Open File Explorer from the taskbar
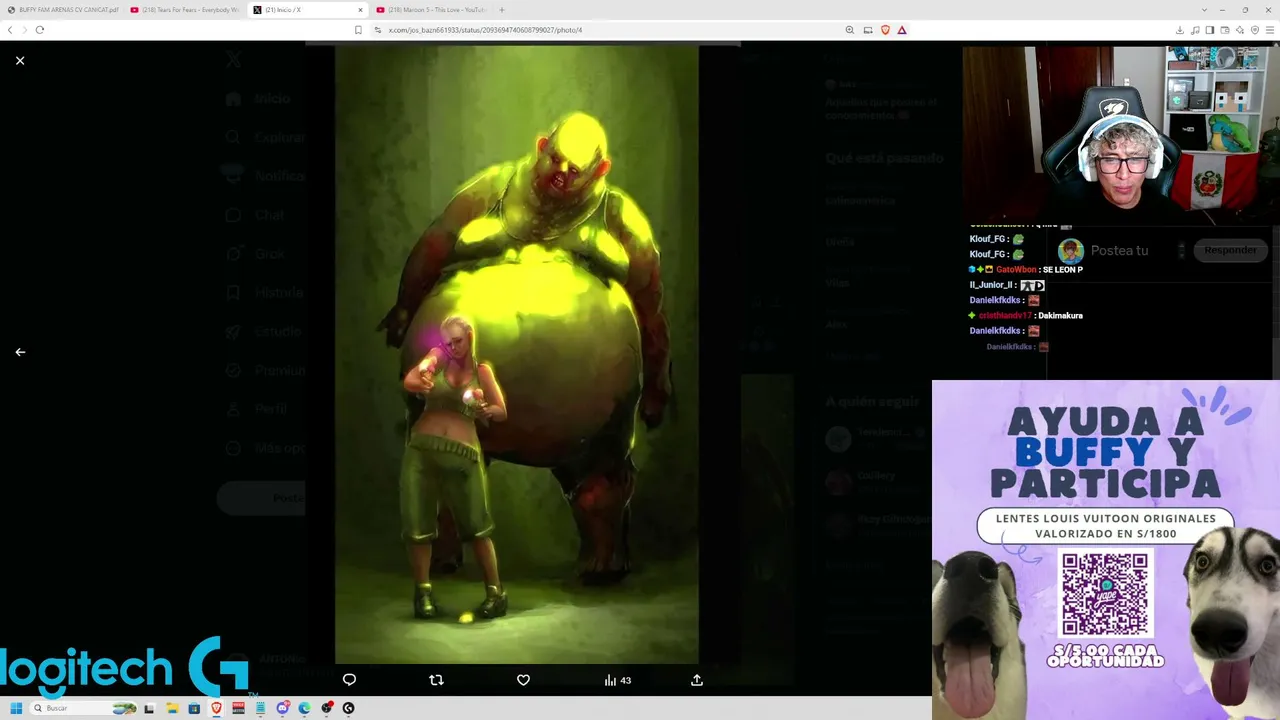This screenshot has height=720, width=1280. coord(172,708)
